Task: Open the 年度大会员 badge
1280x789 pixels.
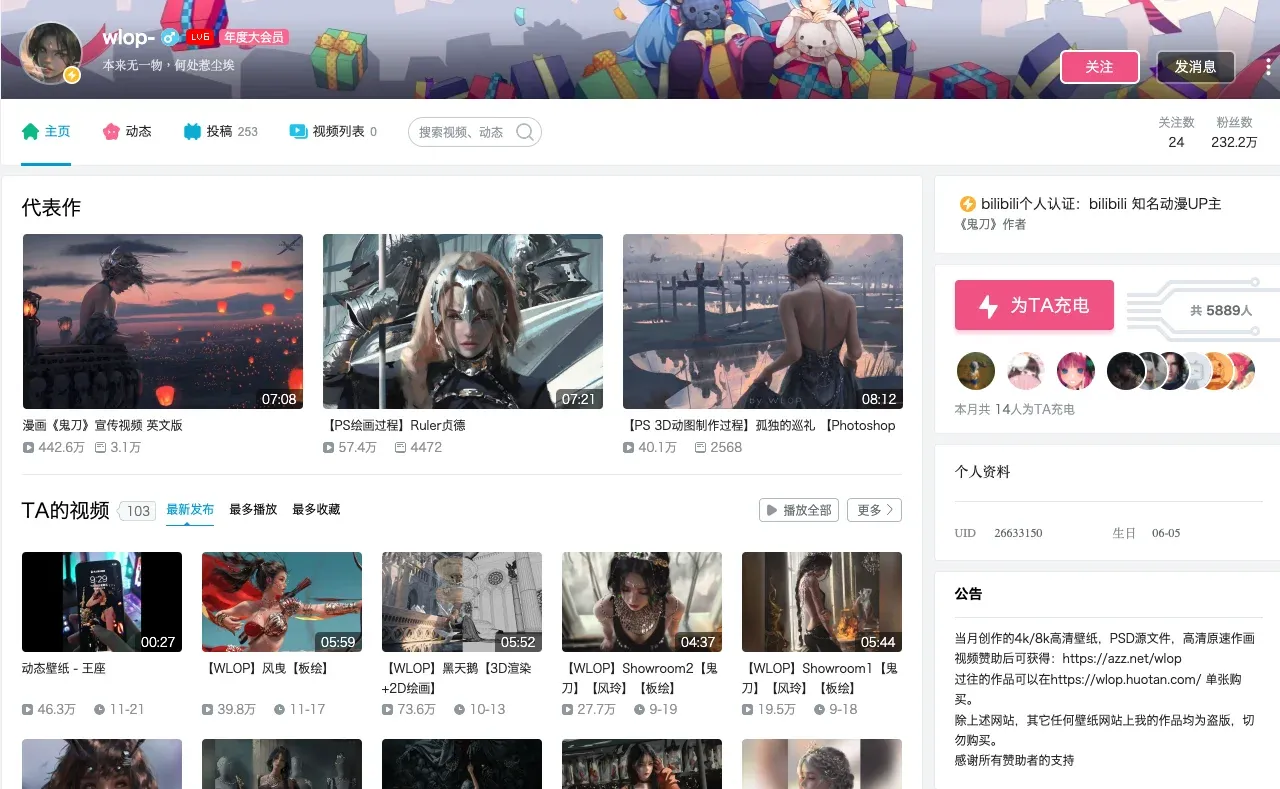Action: point(254,37)
